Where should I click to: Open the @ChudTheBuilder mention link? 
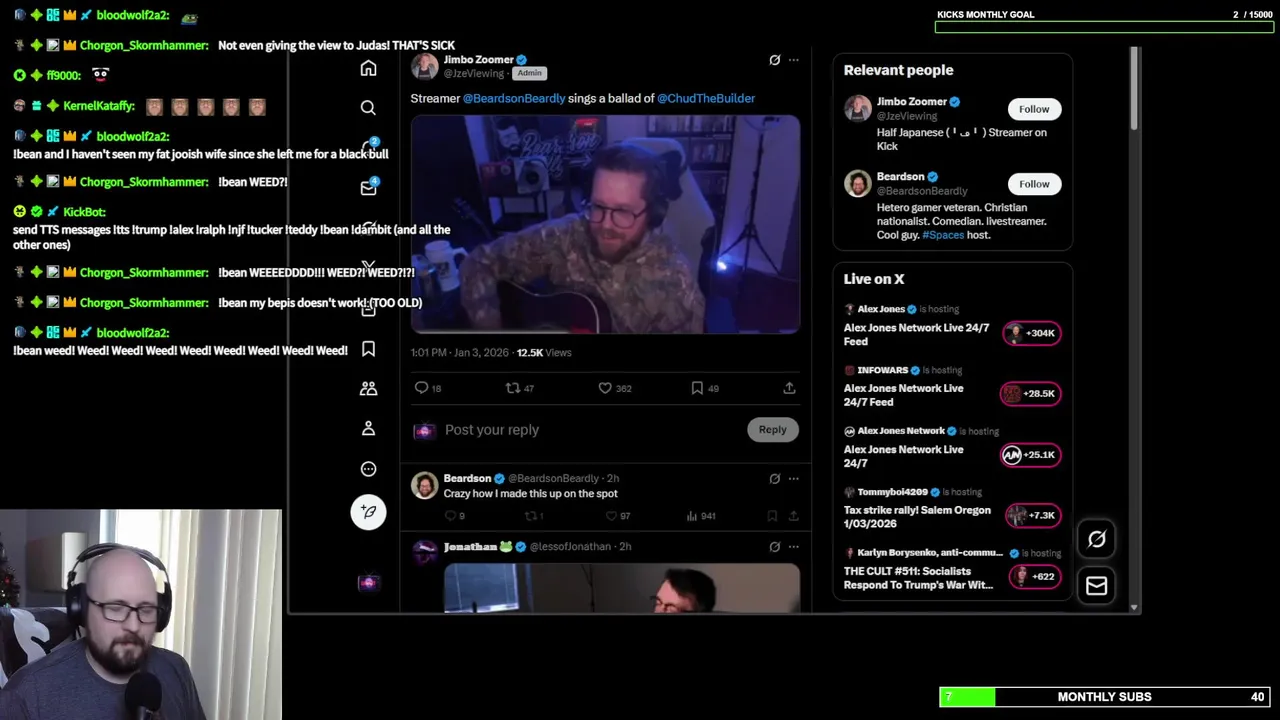[x=706, y=98]
